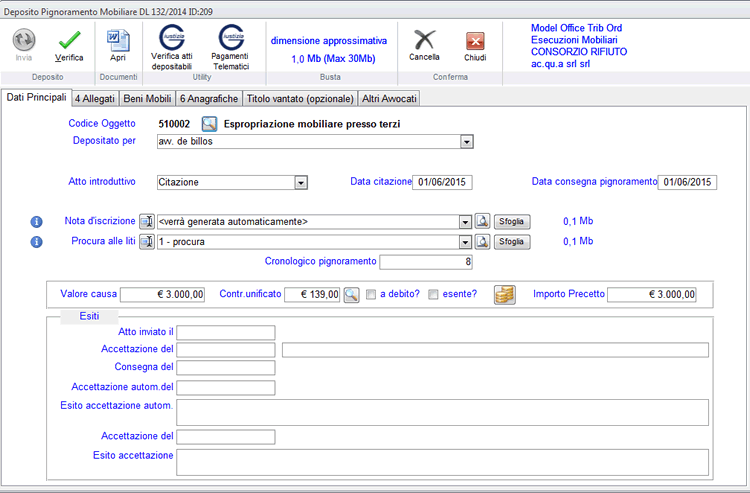The image size is (750, 493).
Task: Open Pagamenti Telematici utility
Action: pyautogui.click(x=231, y=38)
